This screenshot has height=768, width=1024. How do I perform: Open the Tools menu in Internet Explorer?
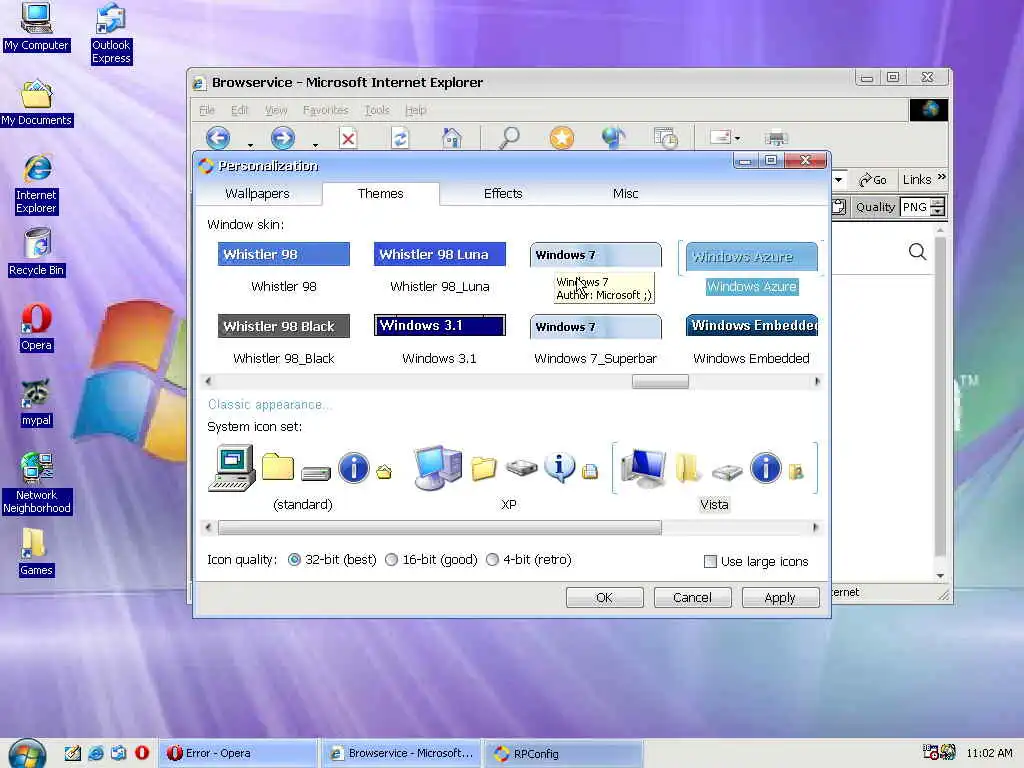click(377, 110)
